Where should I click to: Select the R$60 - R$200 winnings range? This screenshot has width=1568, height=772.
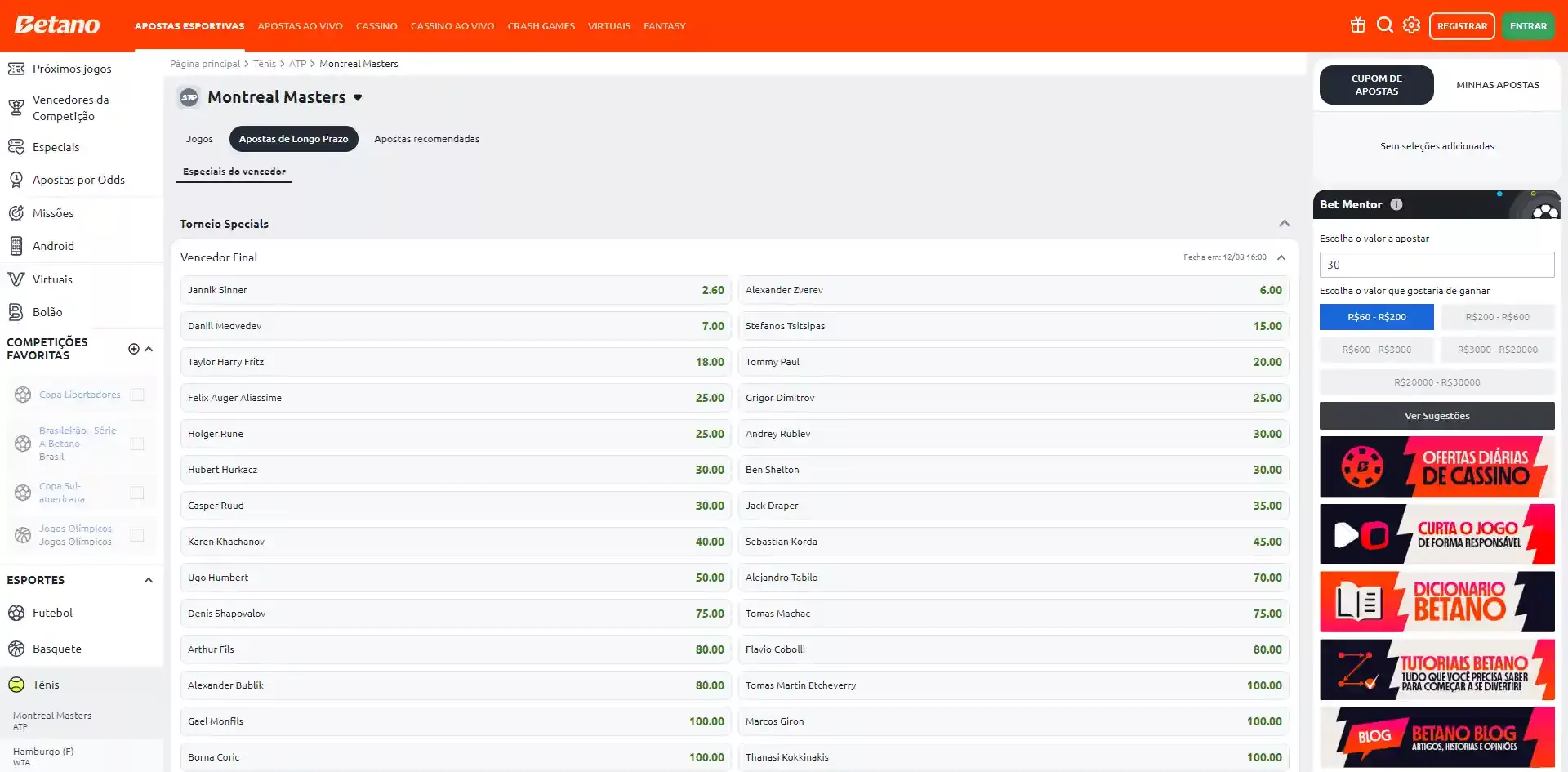(x=1376, y=317)
